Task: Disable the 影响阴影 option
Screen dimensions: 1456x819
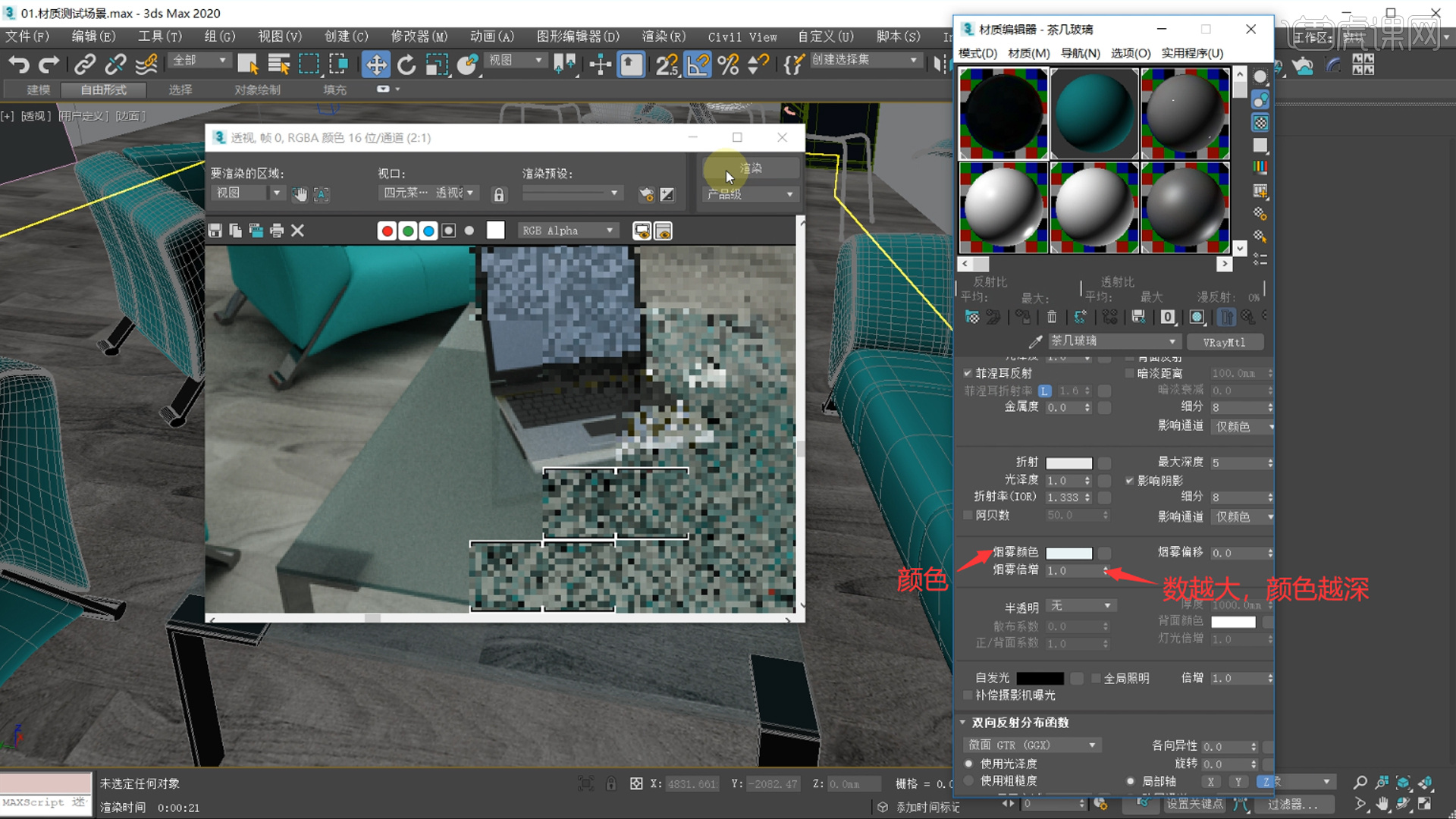Action: click(x=1129, y=480)
